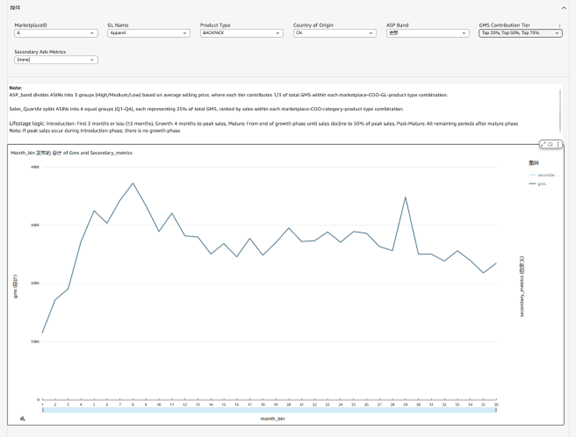Click the secondary metrics legend entry
Screen dimensions: 576x437
click(544, 175)
